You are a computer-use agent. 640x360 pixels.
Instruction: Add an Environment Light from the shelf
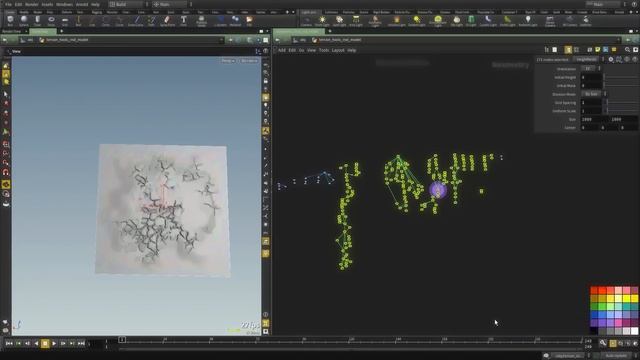(x=438, y=21)
